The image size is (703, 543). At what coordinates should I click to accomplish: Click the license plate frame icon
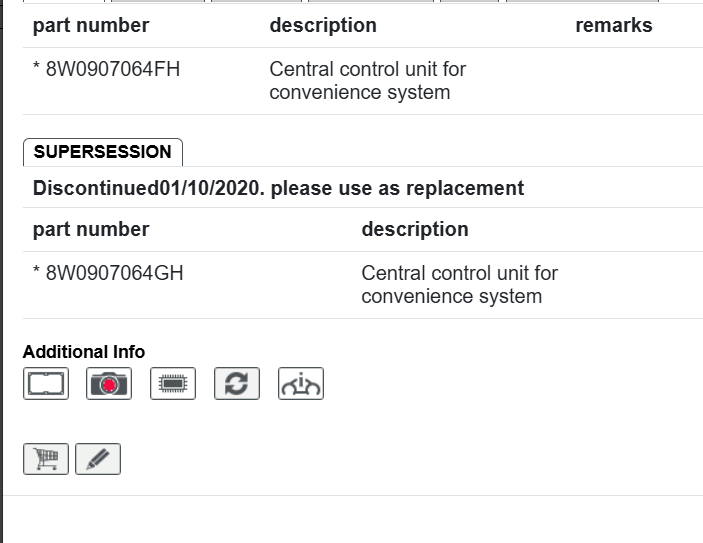[x=46, y=384]
